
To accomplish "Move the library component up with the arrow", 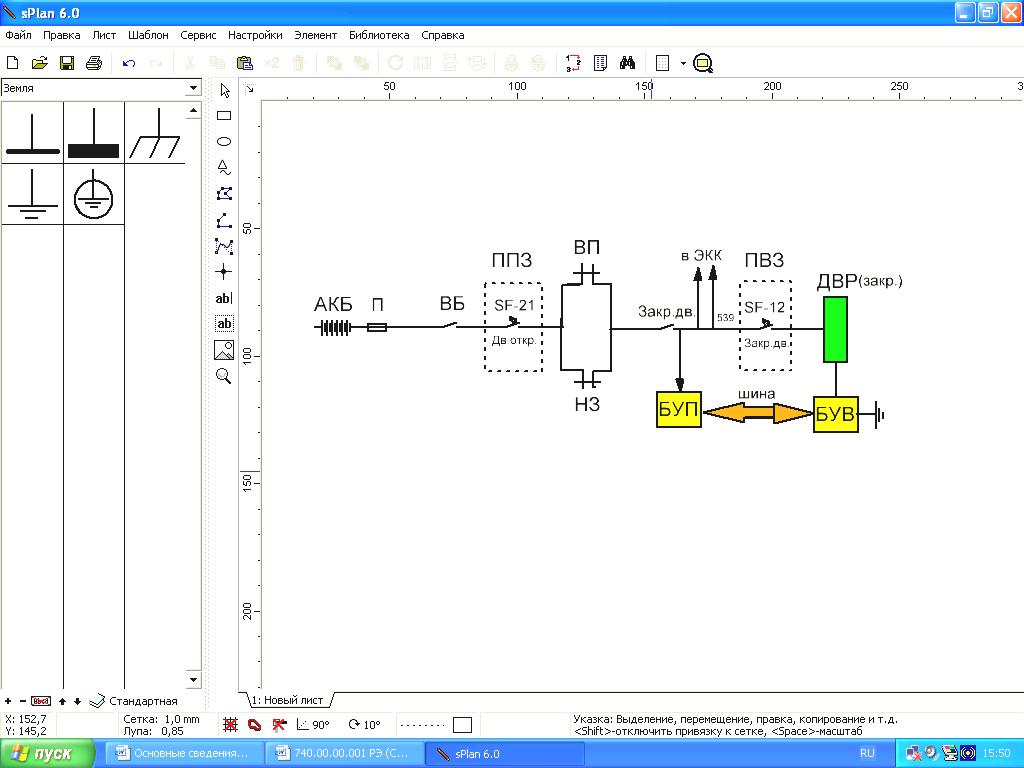I will [x=62, y=701].
